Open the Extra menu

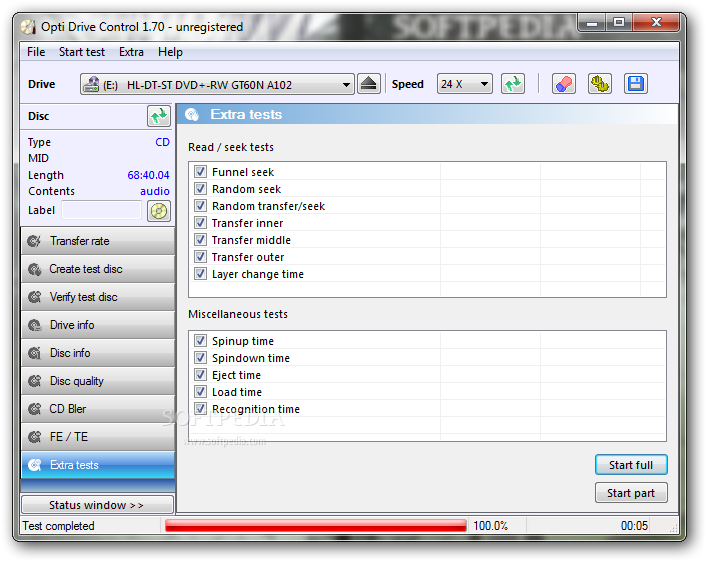click(x=131, y=52)
